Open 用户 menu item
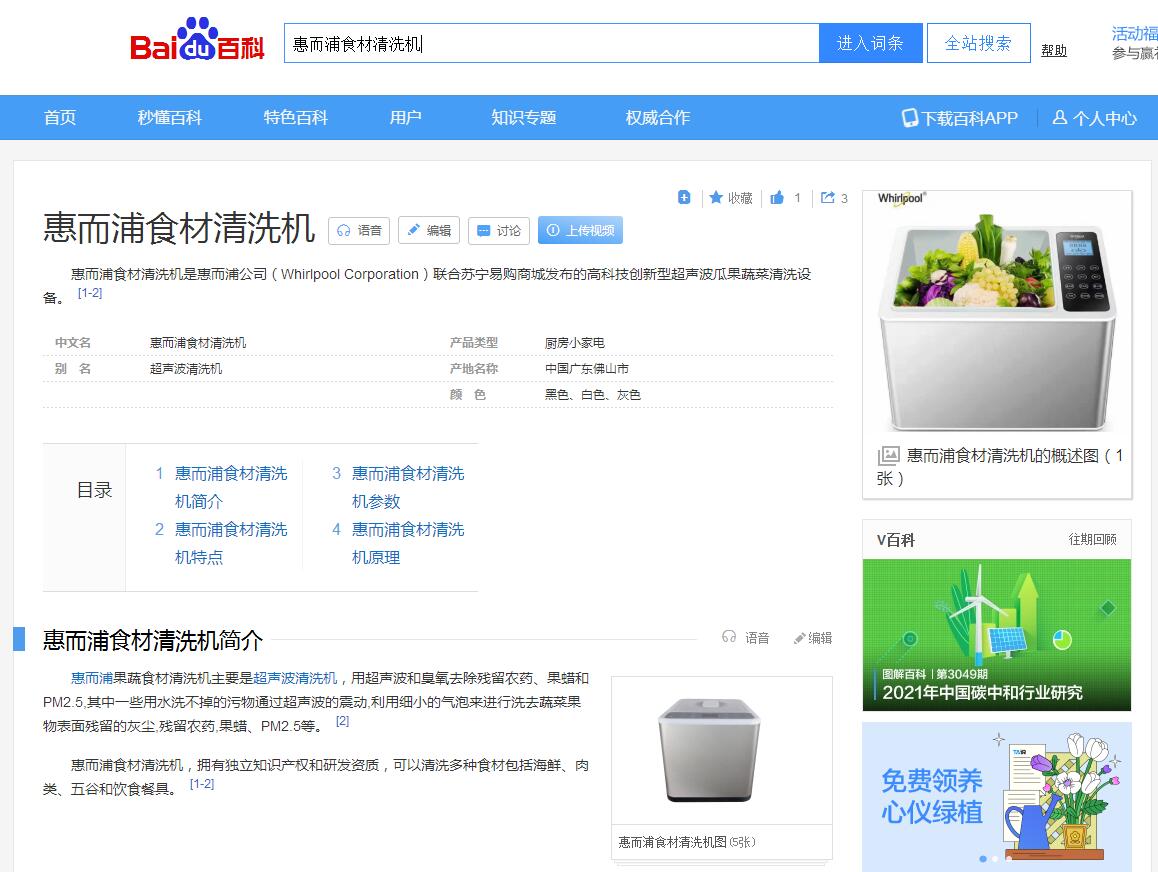 405,117
